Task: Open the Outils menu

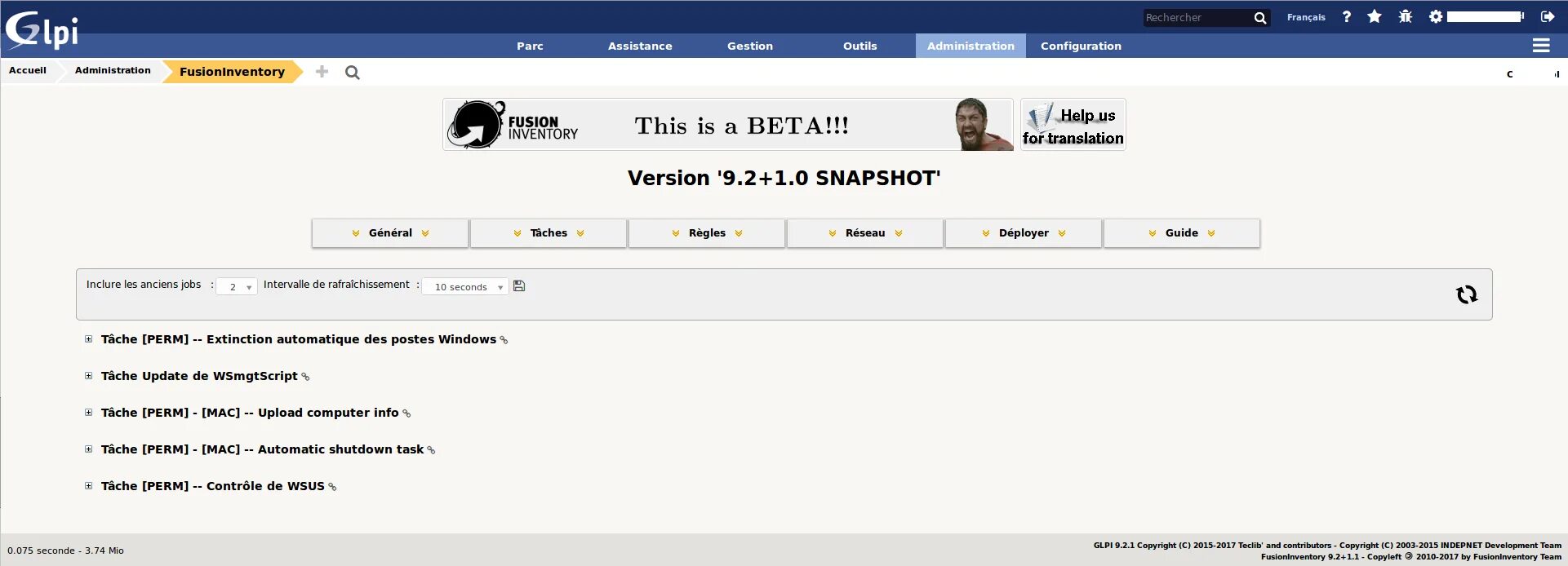Action: coord(860,46)
